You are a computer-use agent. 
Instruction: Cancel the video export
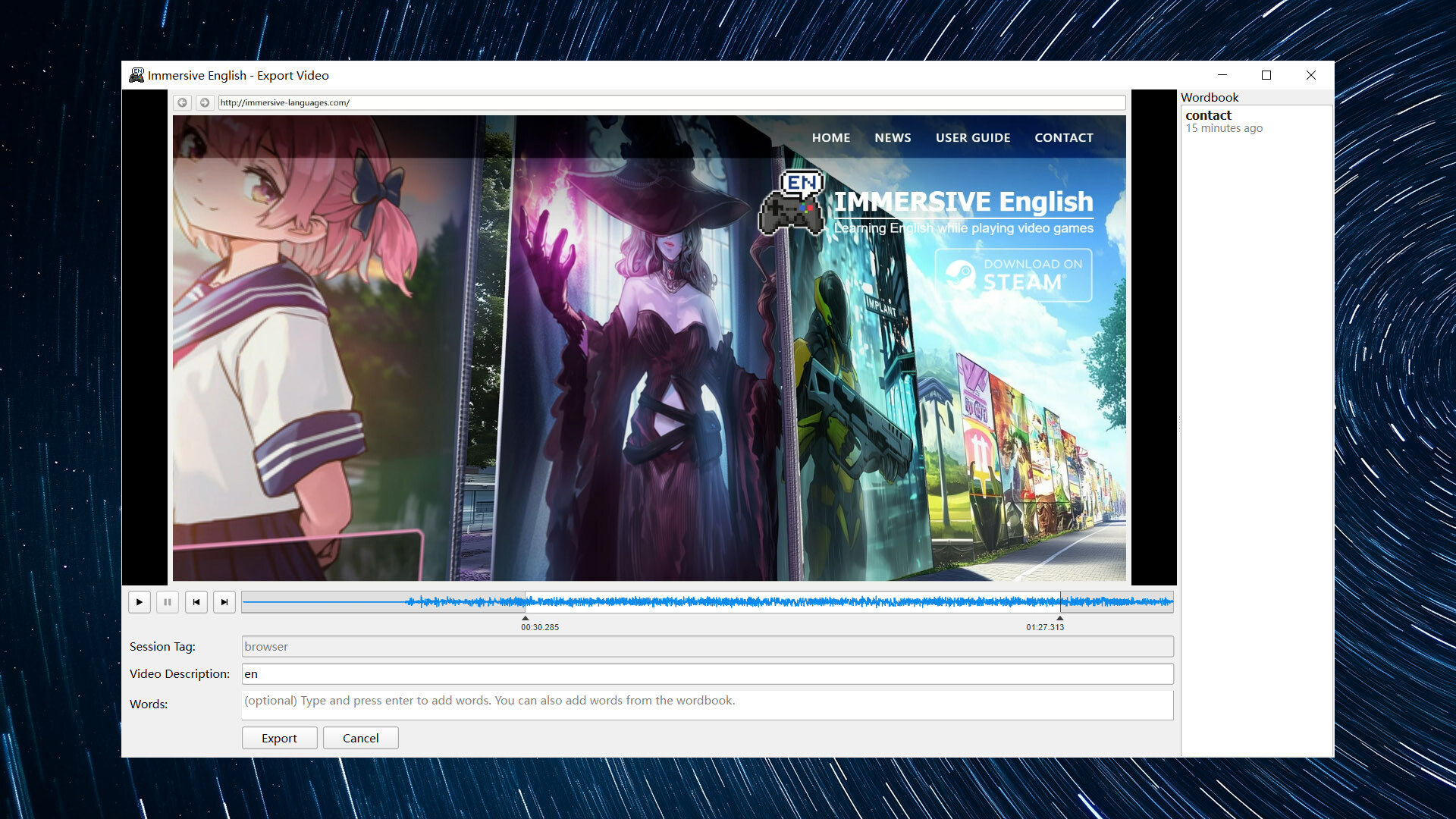[x=360, y=737]
